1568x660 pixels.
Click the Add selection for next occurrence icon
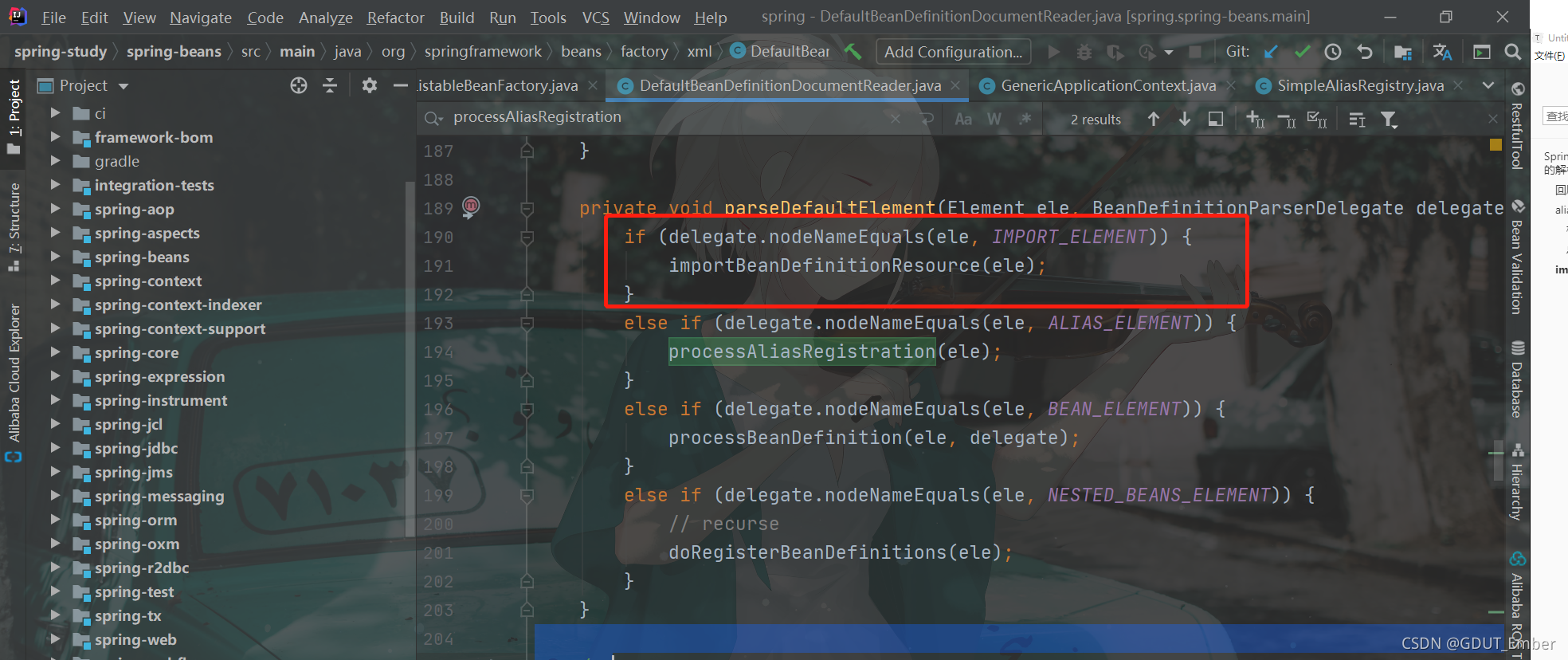click(1256, 120)
